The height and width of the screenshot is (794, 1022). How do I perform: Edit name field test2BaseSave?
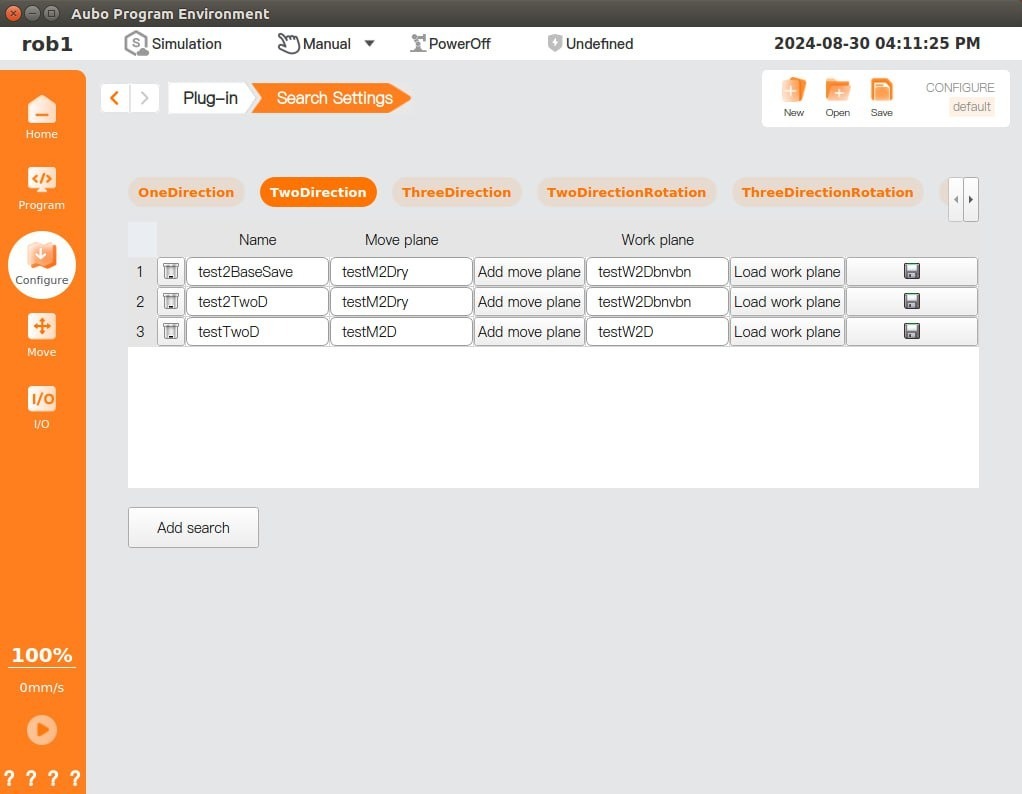(257, 271)
